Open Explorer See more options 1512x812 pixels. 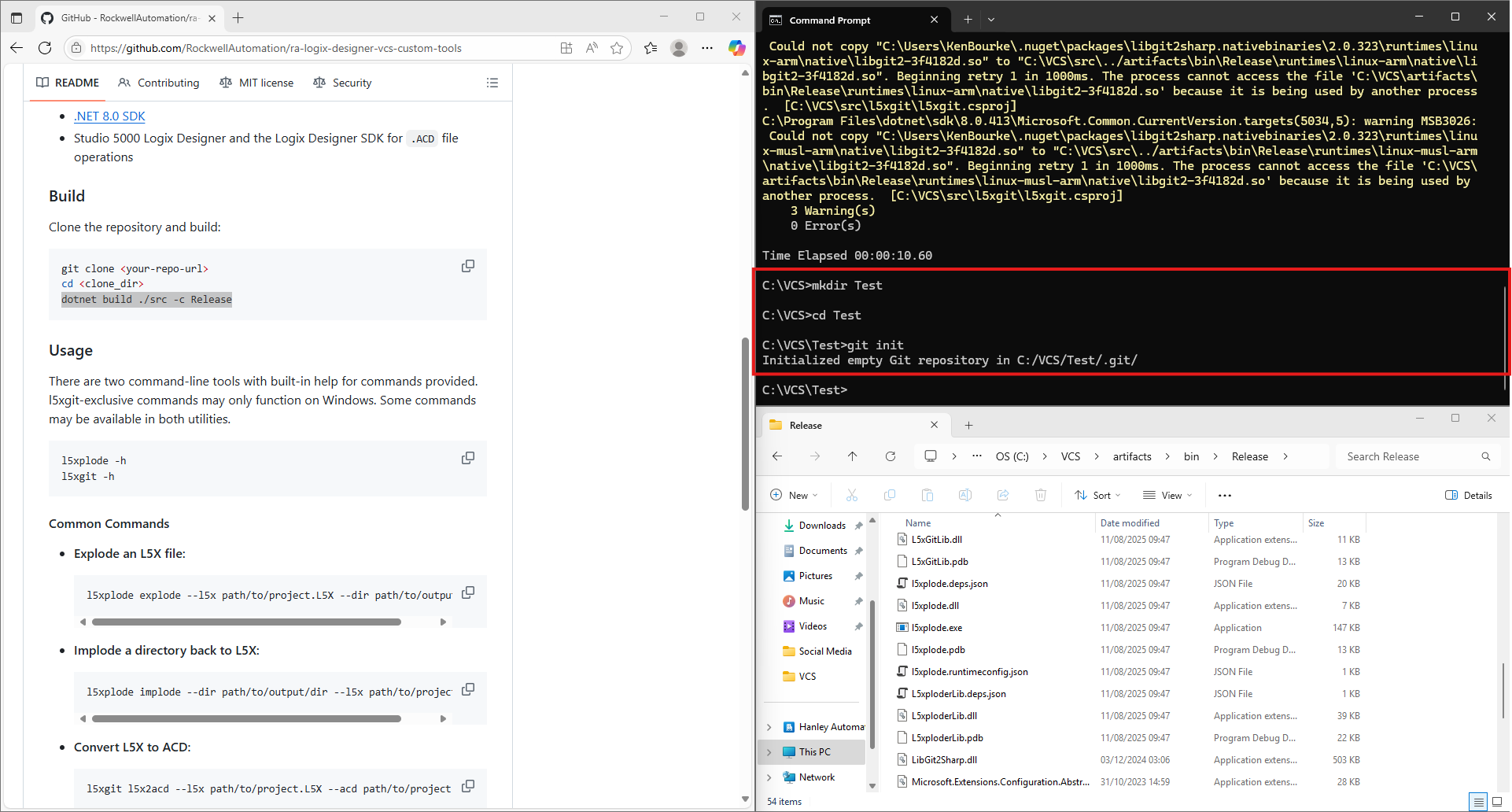pos(1225,495)
